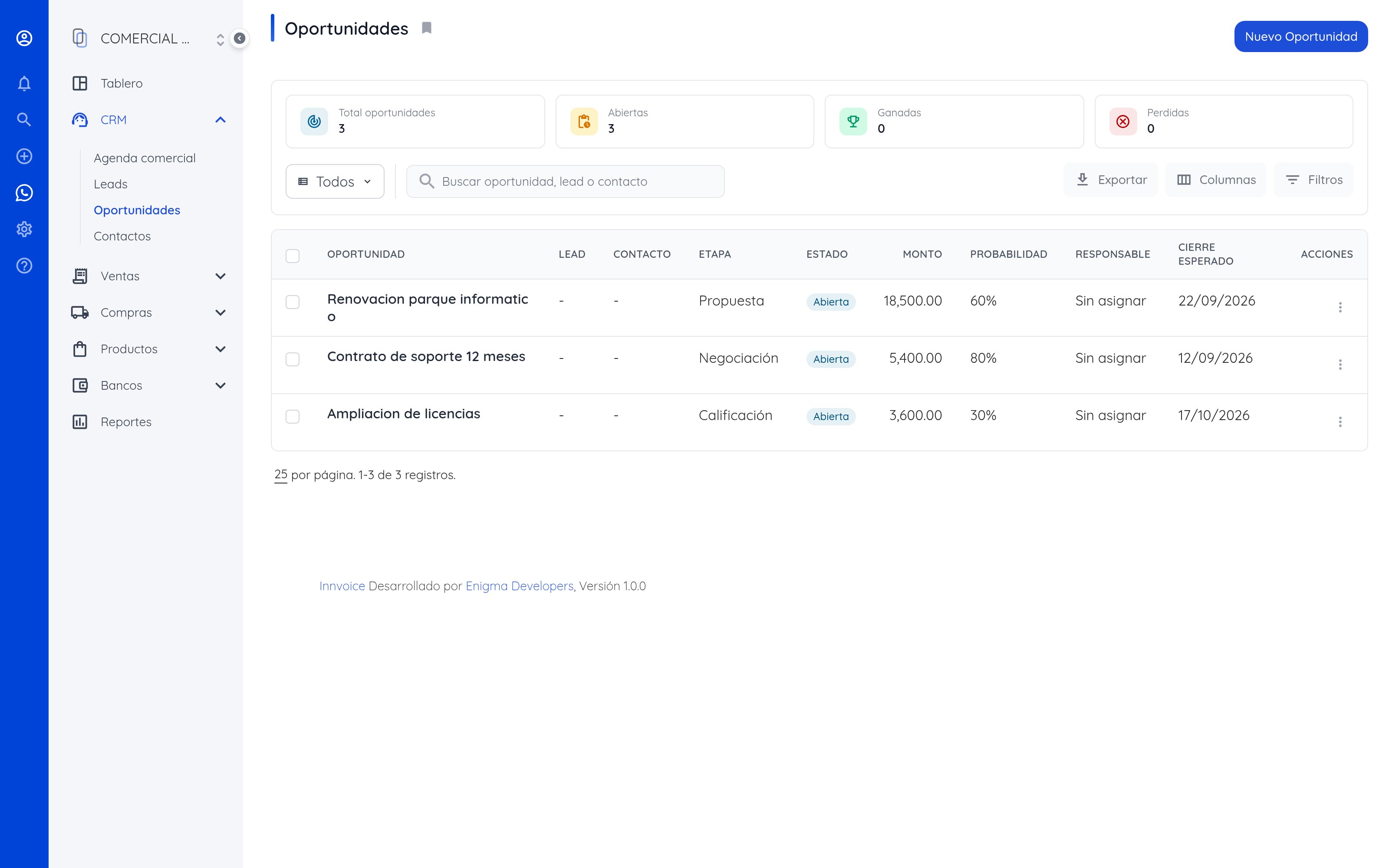Image resolution: width=1389 pixels, height=868 pixels.
Task: Click the quick add plus icon
Action: [24, 156]
